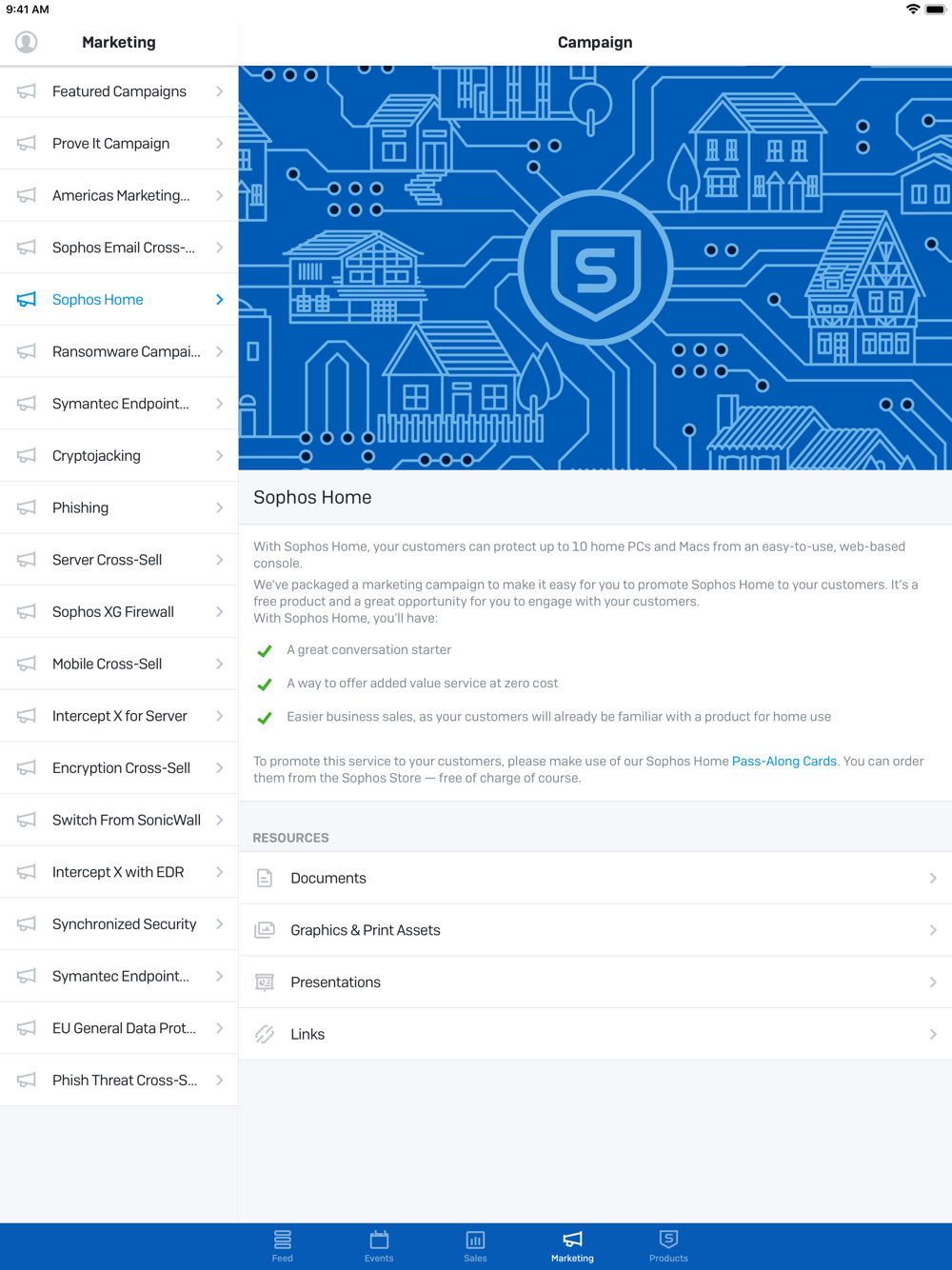The height and width of the screenshot is (1270, 952).
Task: Select the Prove It Campaign item
Action: (x=119, y=144)
